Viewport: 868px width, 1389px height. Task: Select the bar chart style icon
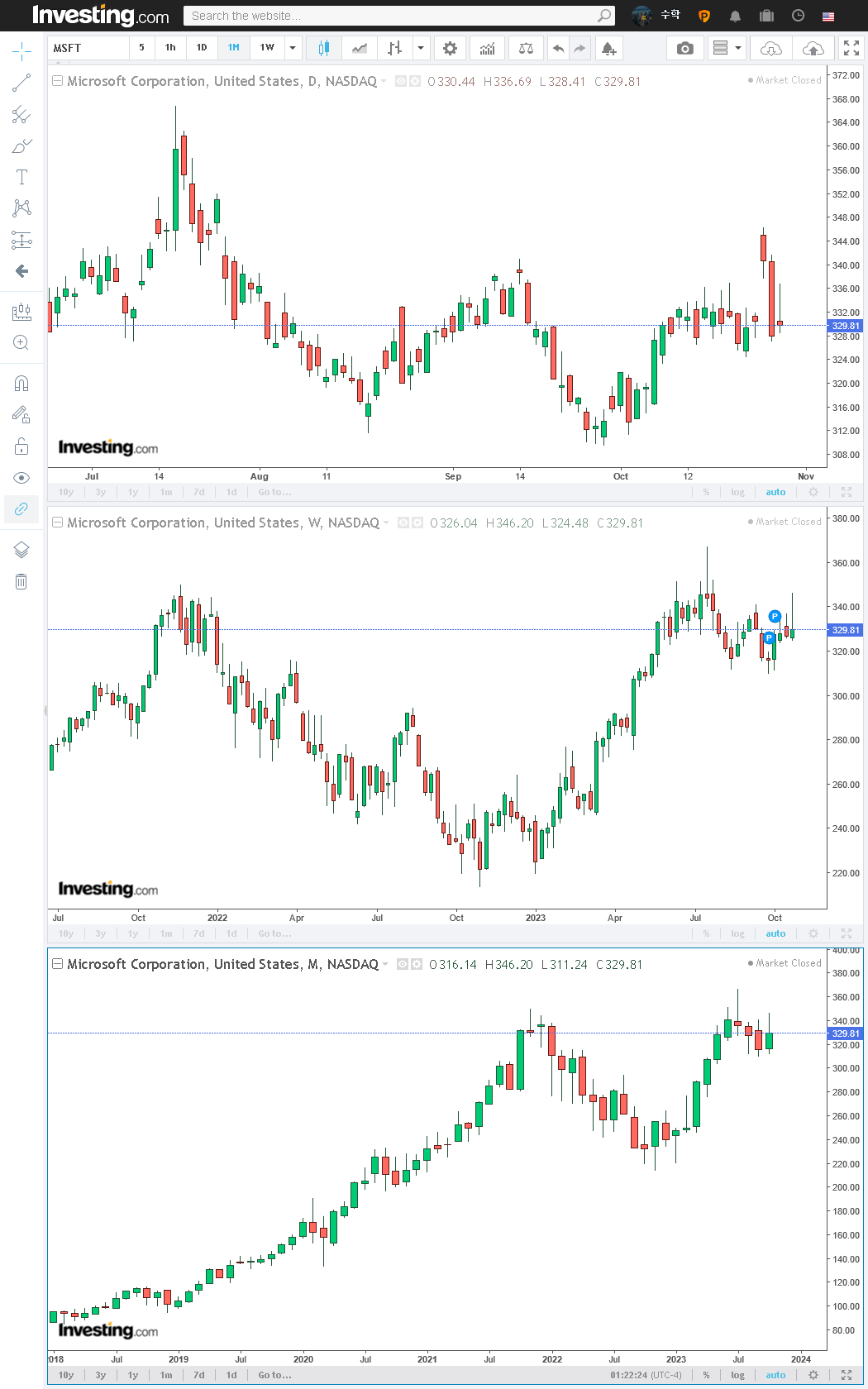click(x=395, y=48)
